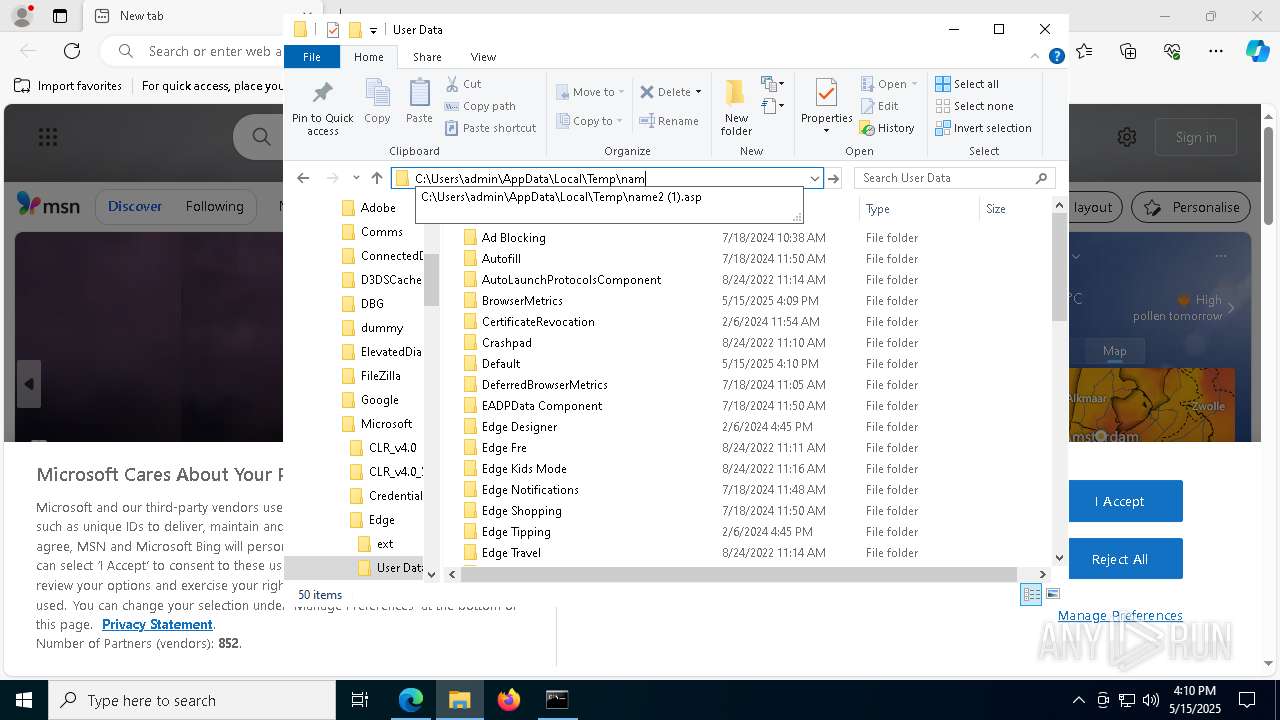This screenshot has width=1280, height=720.
Task: Create a New folder via ribbon
Action: 736,107
